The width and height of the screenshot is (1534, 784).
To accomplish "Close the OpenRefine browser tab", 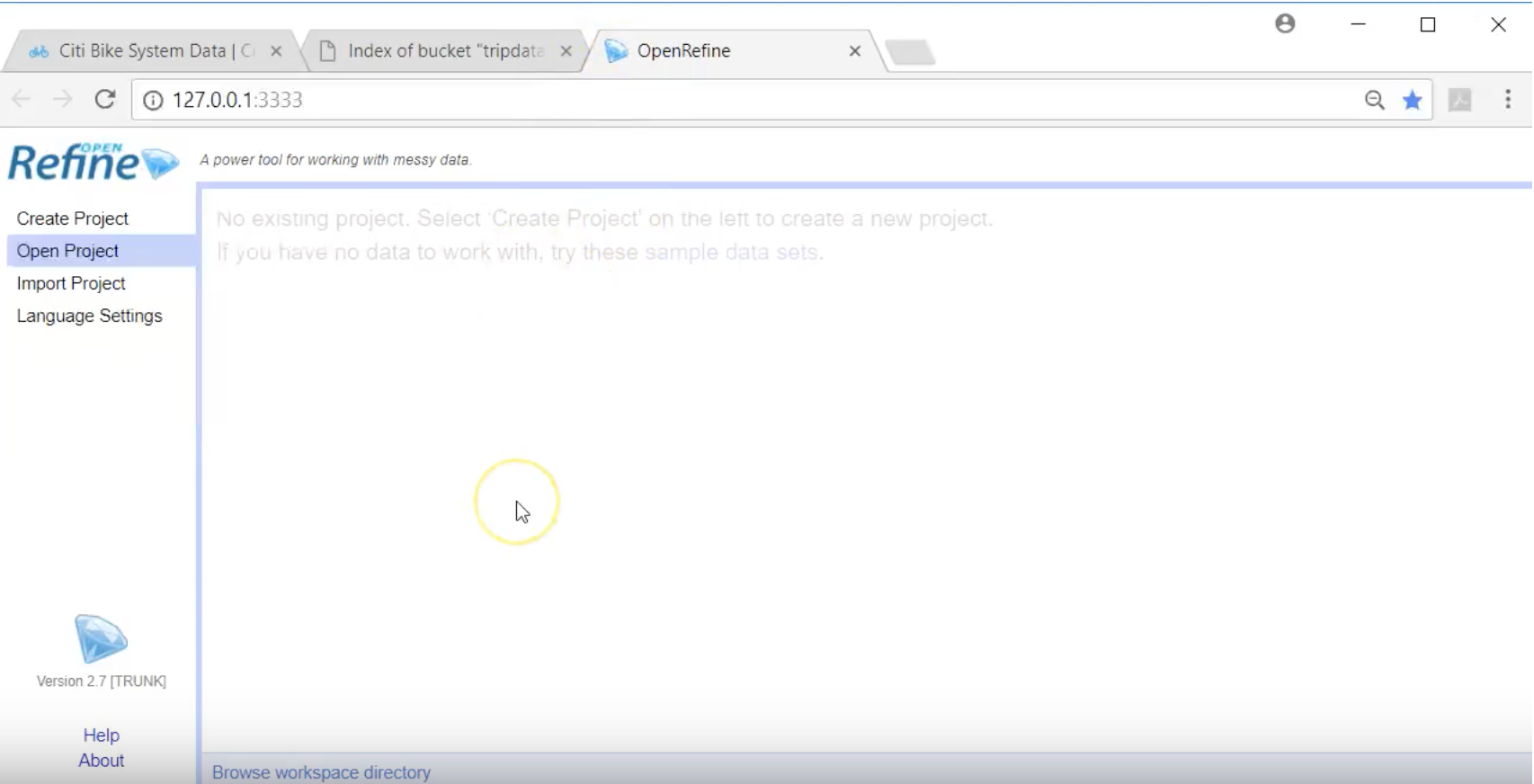I will coord(854,51).
